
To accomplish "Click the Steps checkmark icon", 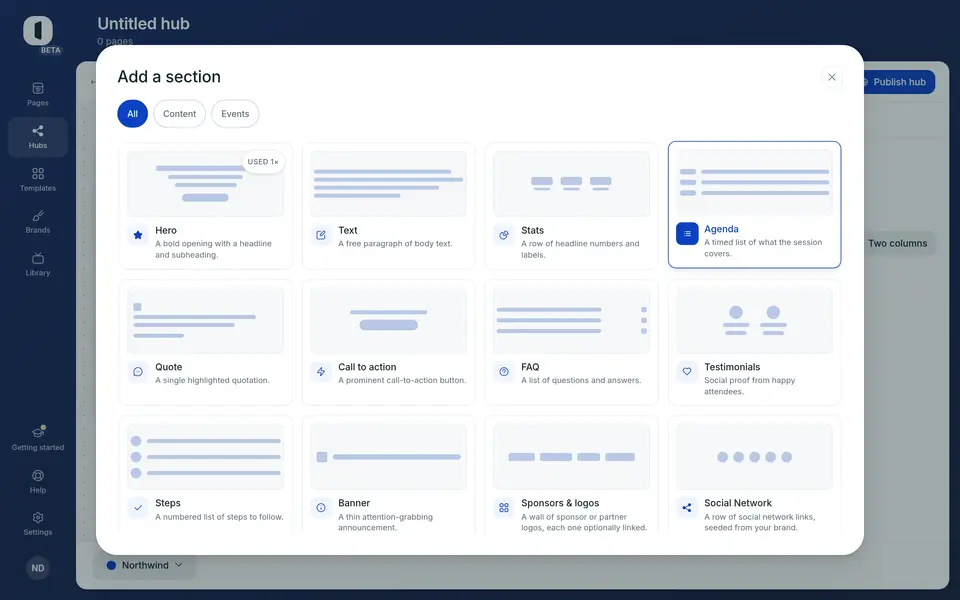I will pos(138,508).
